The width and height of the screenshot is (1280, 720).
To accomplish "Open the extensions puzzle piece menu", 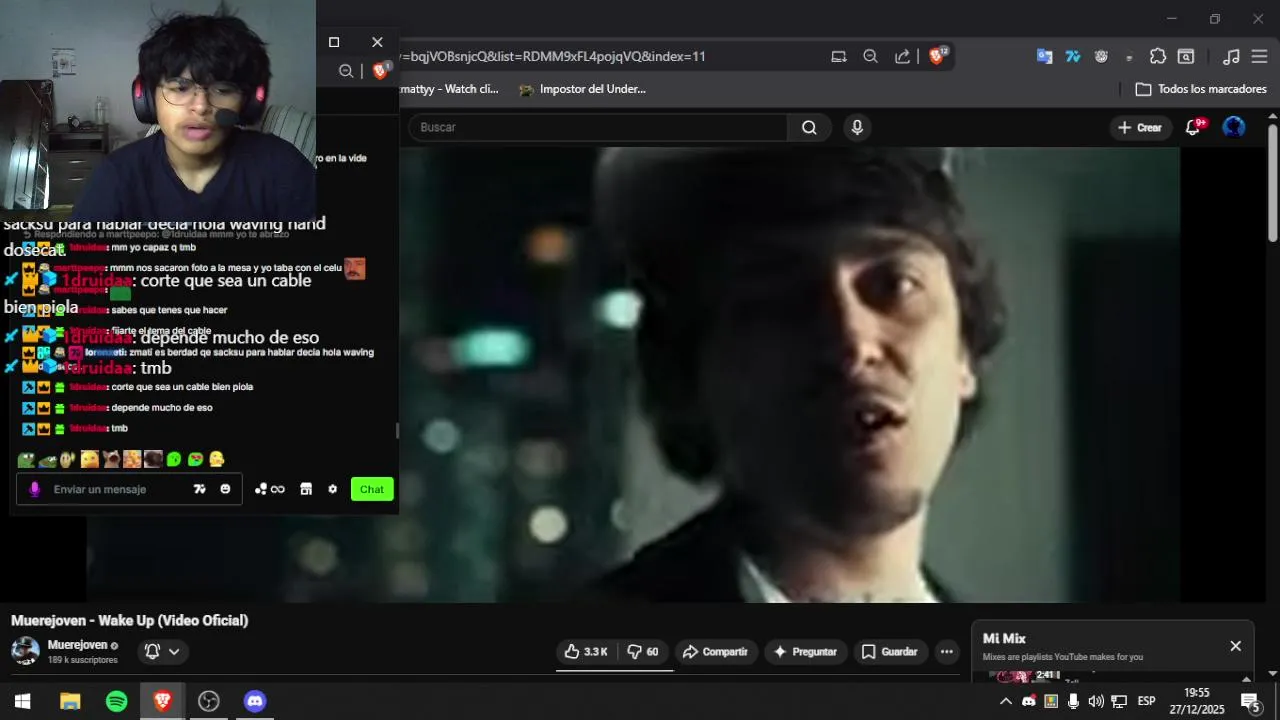I will tap(1158, 56).
